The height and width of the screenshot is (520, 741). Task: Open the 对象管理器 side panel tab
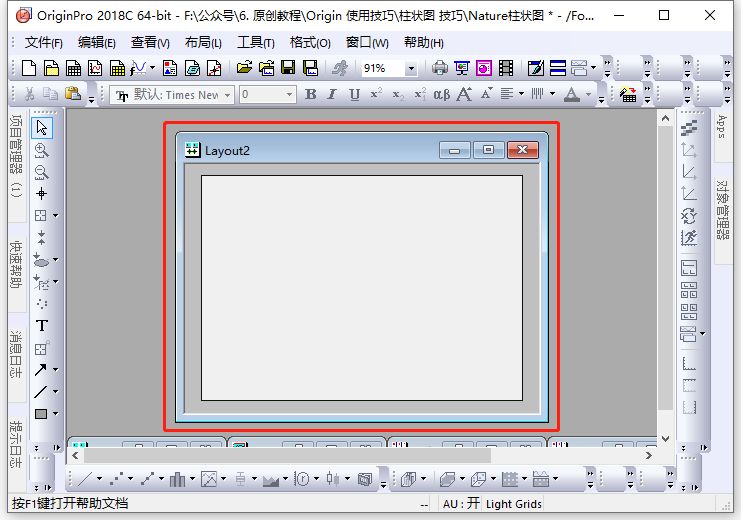[x=723, y=210]
